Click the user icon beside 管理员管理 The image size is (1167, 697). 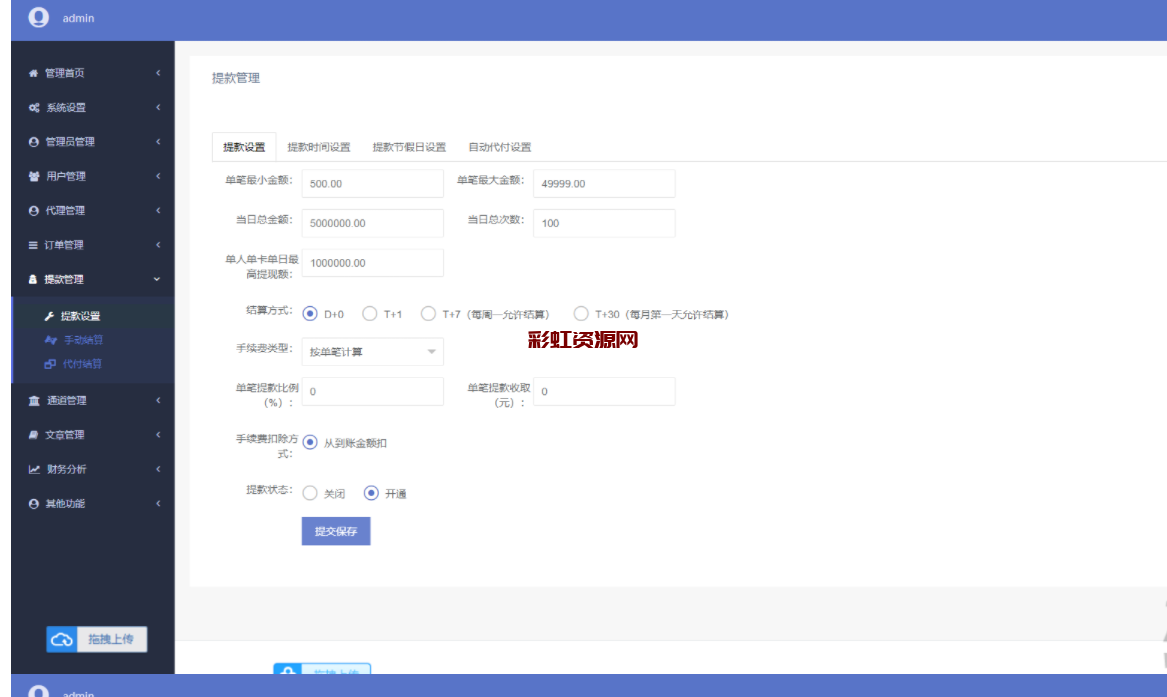point(33,141)
